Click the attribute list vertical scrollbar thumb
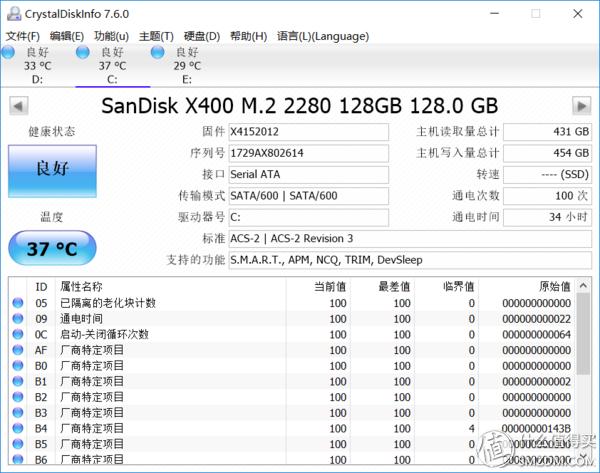Screen dimensions: 600x473 pos(583,334)
